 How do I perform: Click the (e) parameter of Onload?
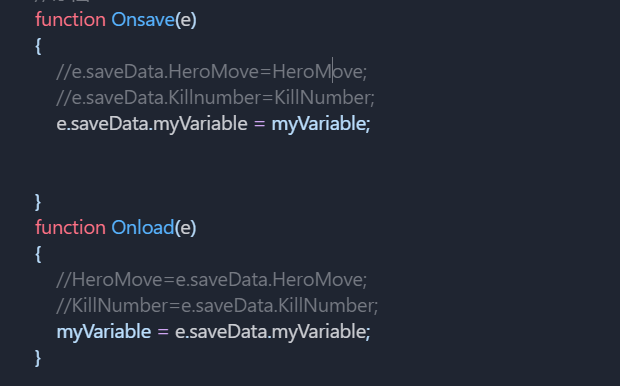pyautogui.click(x=185, y=227)
